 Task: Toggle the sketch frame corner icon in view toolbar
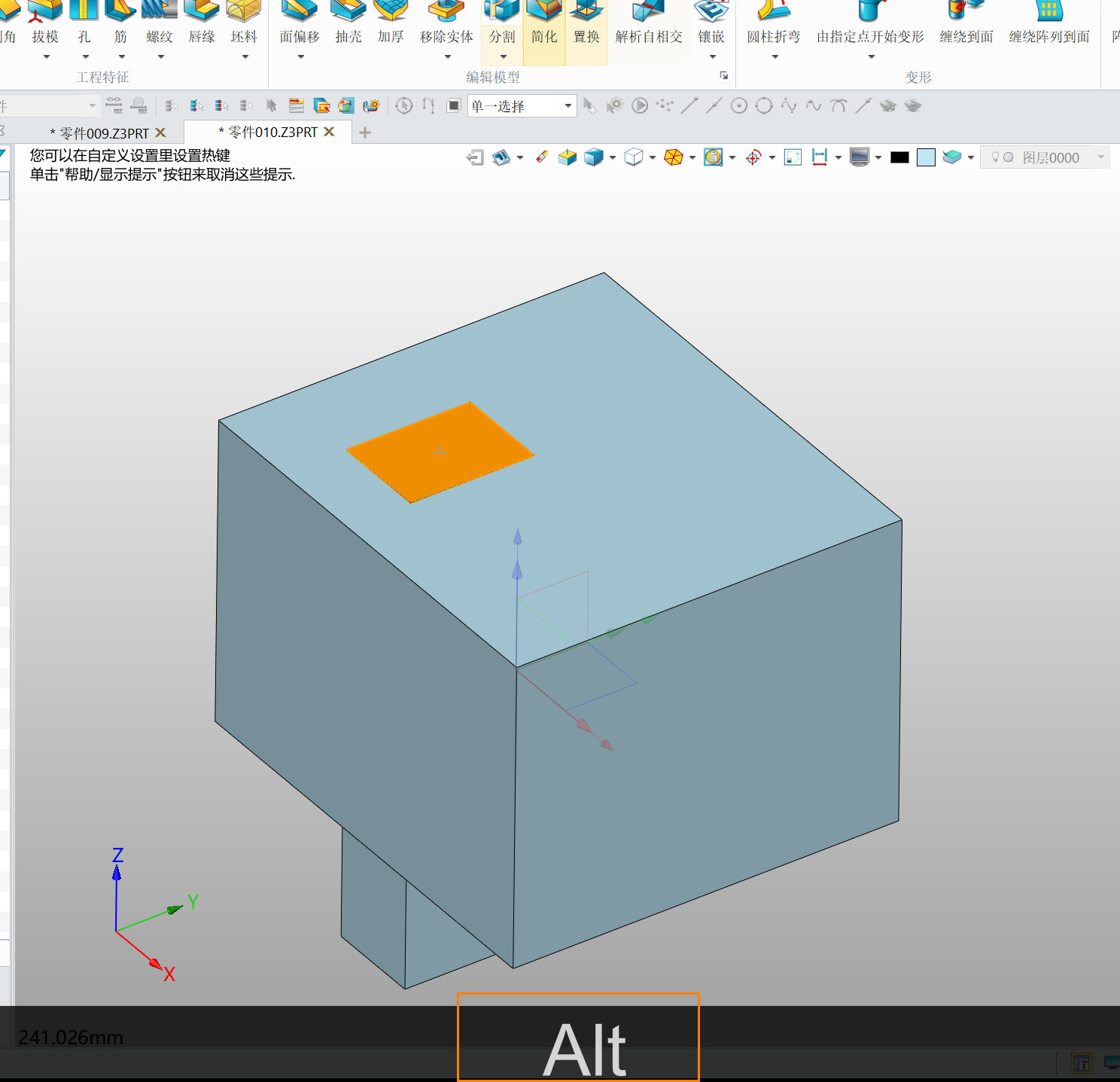793,157
